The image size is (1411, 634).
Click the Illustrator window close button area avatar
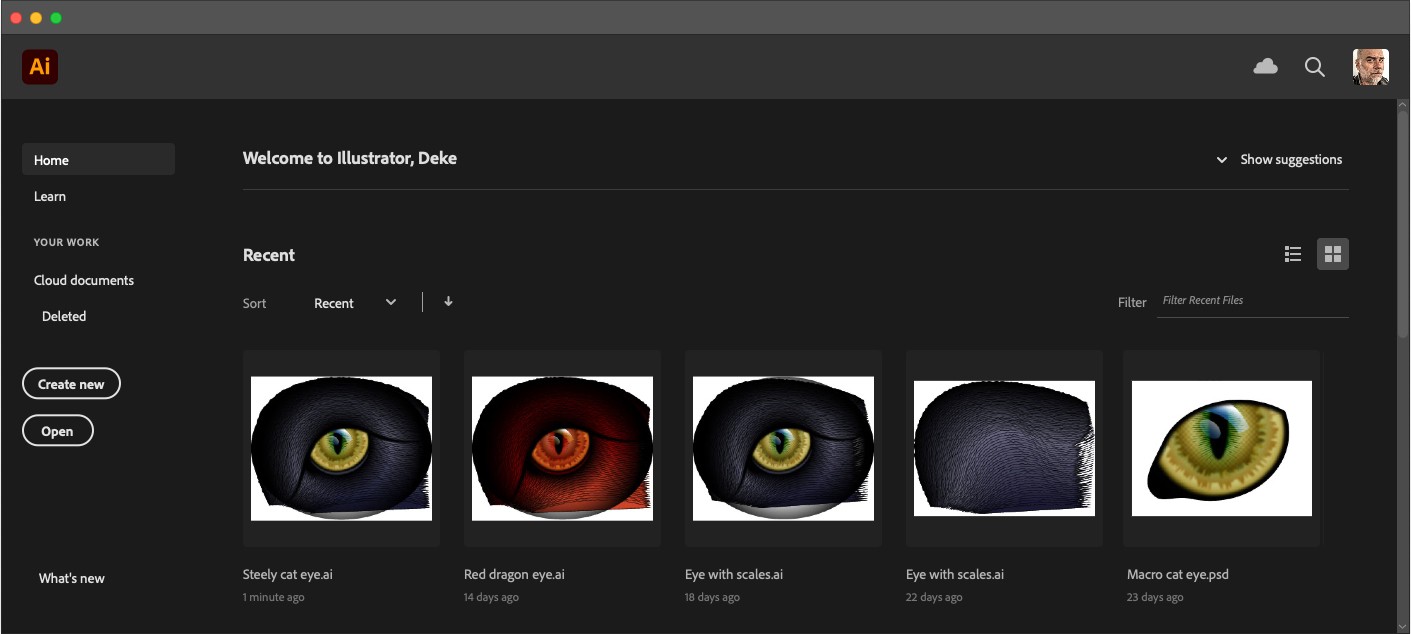pyautogui.click(x=15, y=16)
